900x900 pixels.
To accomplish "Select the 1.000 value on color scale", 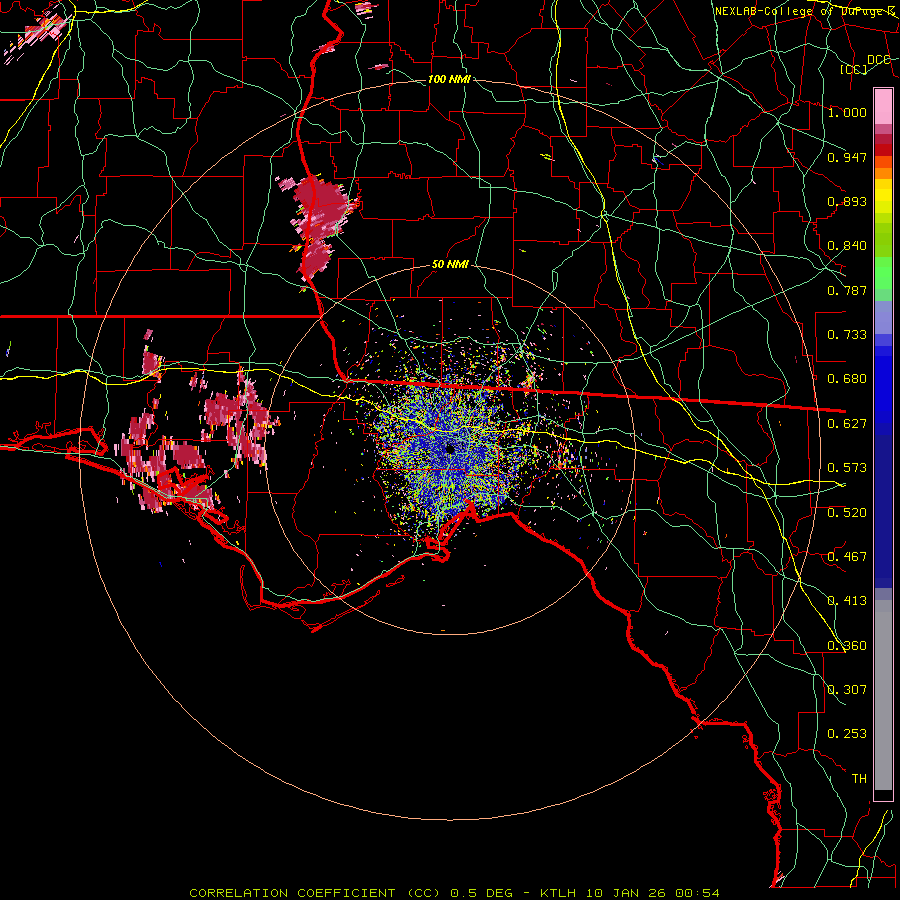I will pos(847,112).
